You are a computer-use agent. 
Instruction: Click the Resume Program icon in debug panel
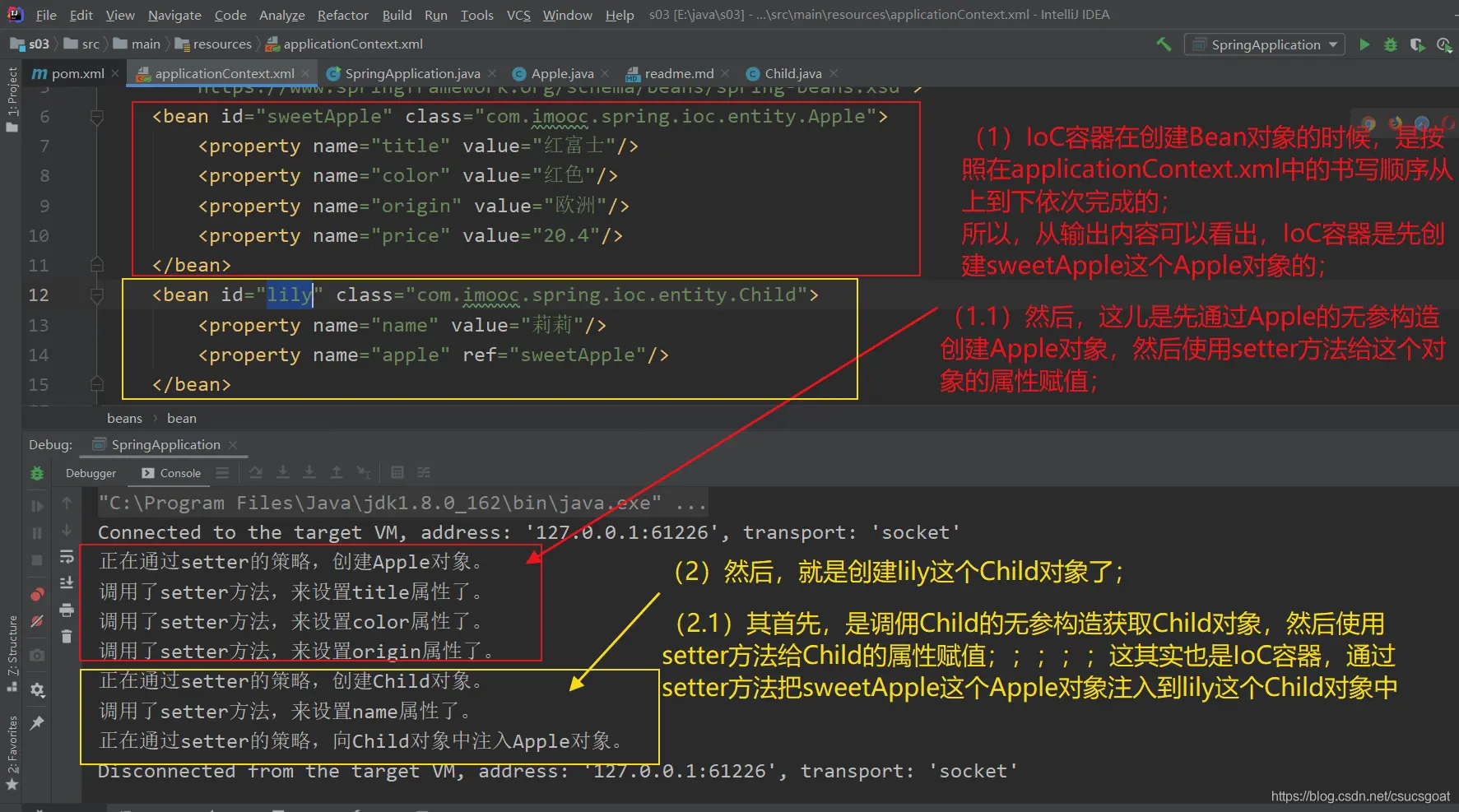tap(37, 505)
